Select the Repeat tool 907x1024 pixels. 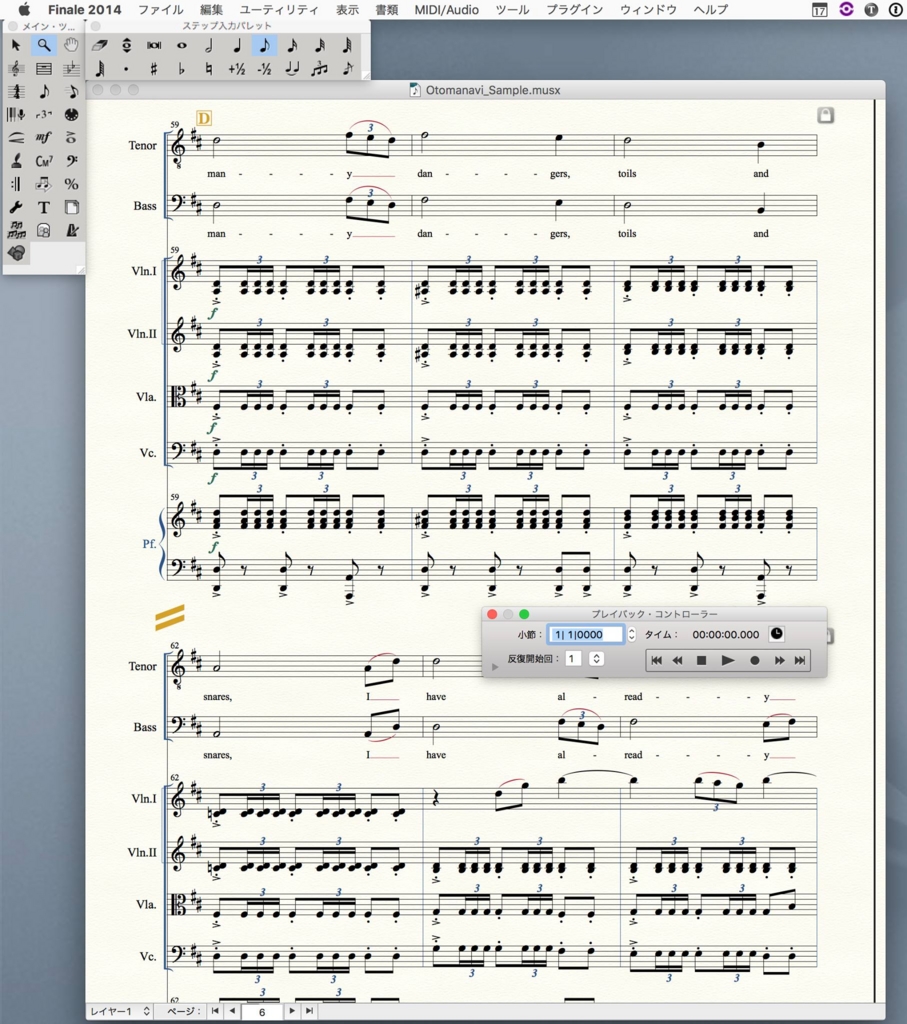[16, 184]
